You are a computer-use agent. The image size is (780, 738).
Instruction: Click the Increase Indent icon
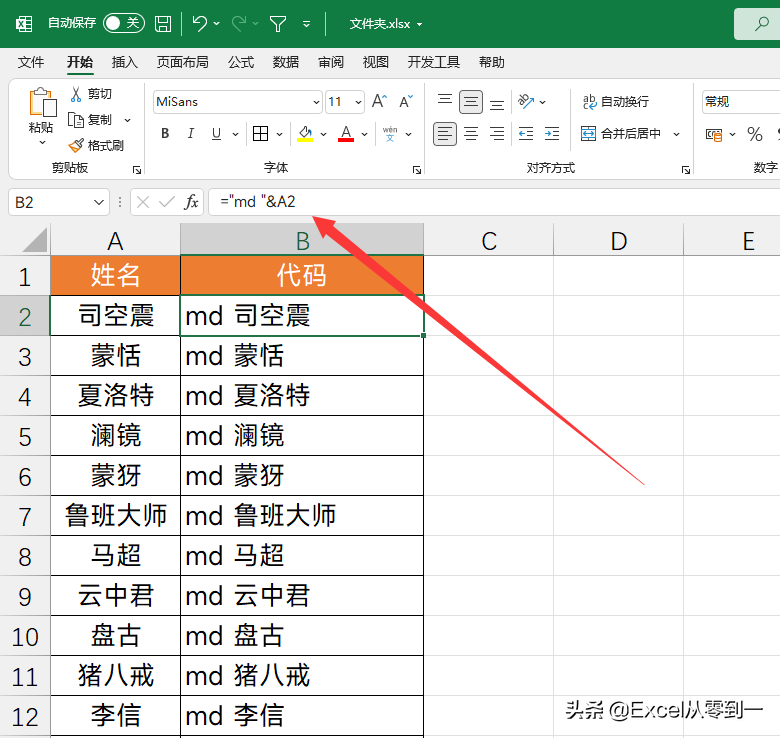point(552,133)
